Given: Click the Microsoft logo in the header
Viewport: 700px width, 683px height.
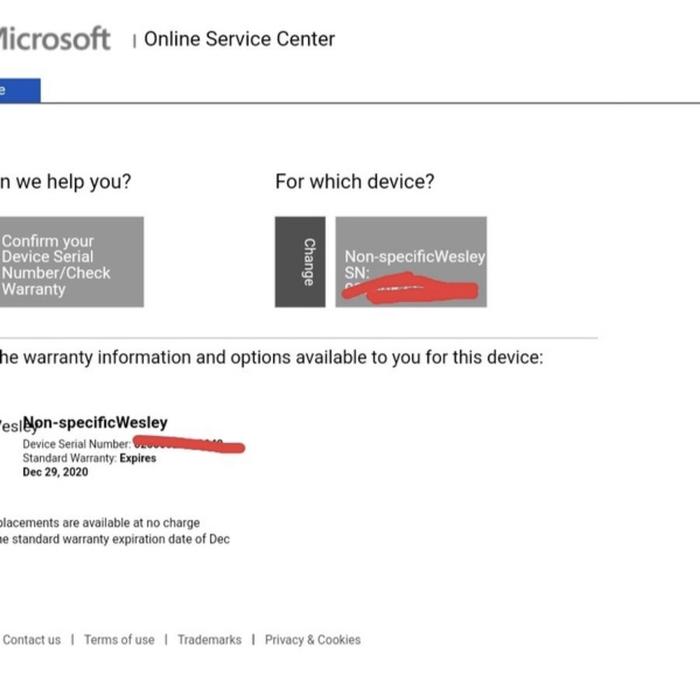Looking at the screenshot, I should coord(54,39).
